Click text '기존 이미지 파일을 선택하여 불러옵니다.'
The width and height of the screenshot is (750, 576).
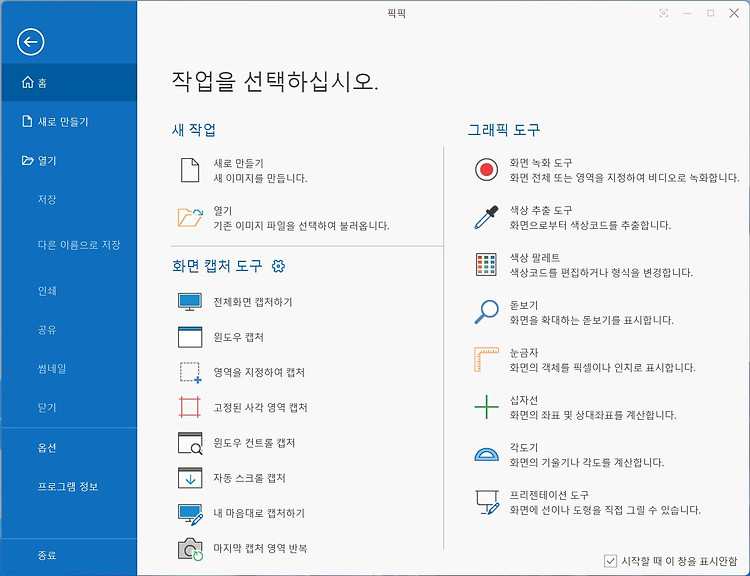[x=301, y=225]
